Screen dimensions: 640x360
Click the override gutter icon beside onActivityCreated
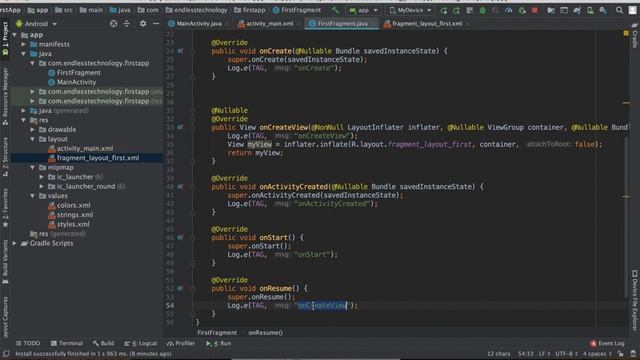pyautogui.click(x=180, y=187)
